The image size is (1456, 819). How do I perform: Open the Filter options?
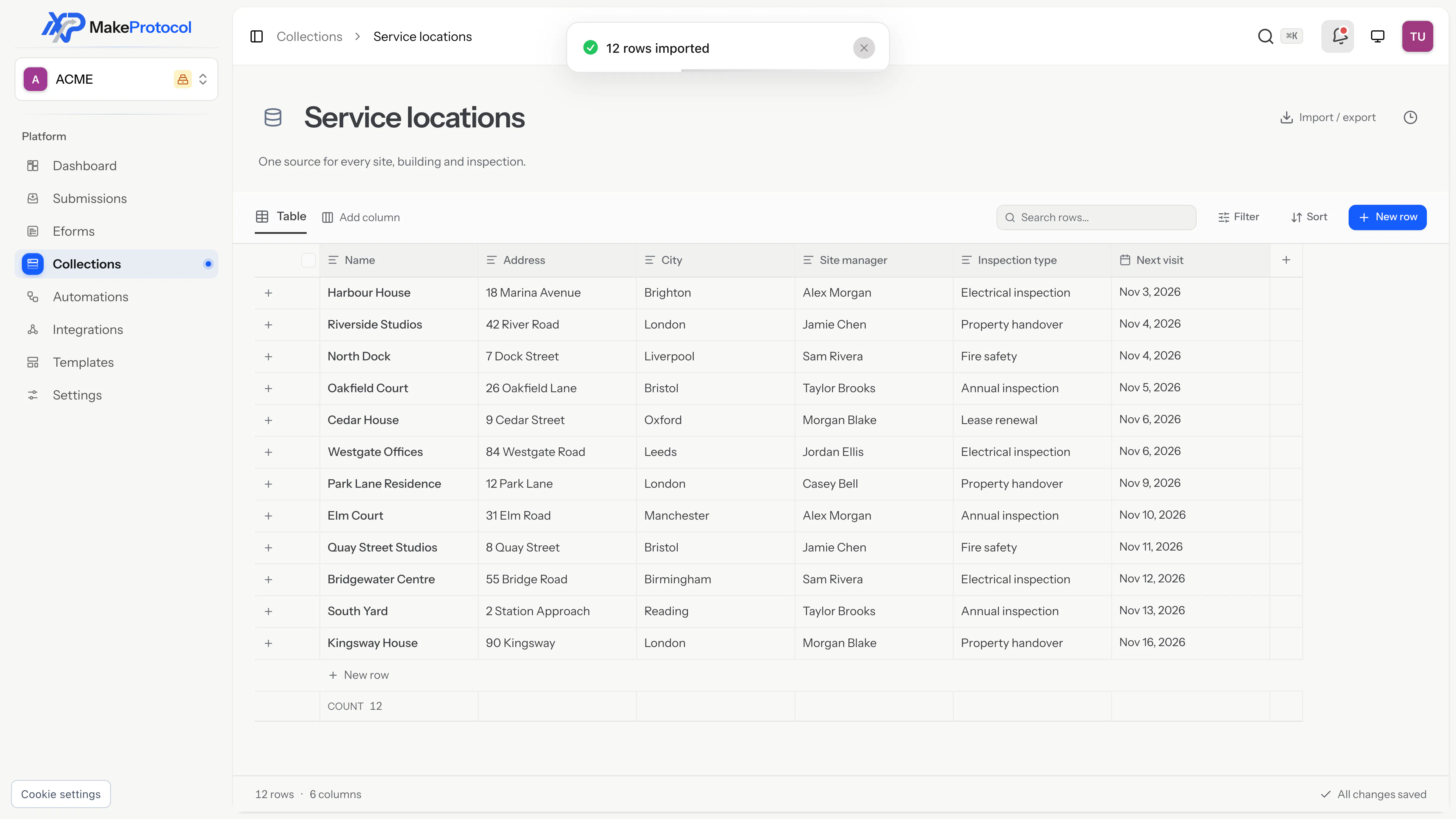[x=1239, y=217]
